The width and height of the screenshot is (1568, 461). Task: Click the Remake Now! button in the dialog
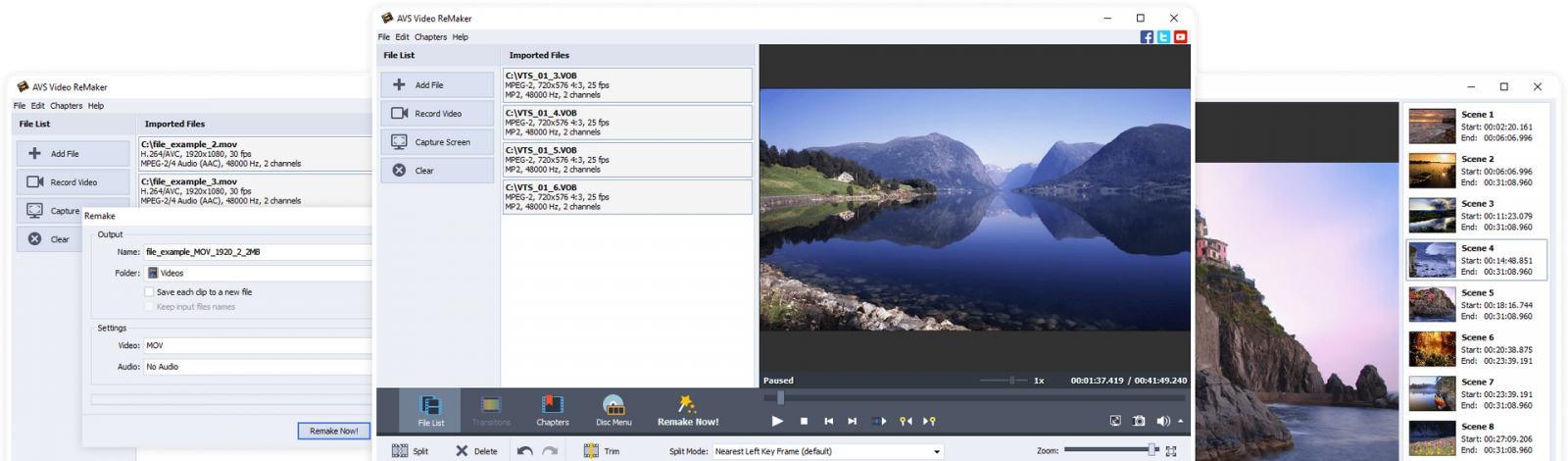pyautogui.click(x=333, y=431)
